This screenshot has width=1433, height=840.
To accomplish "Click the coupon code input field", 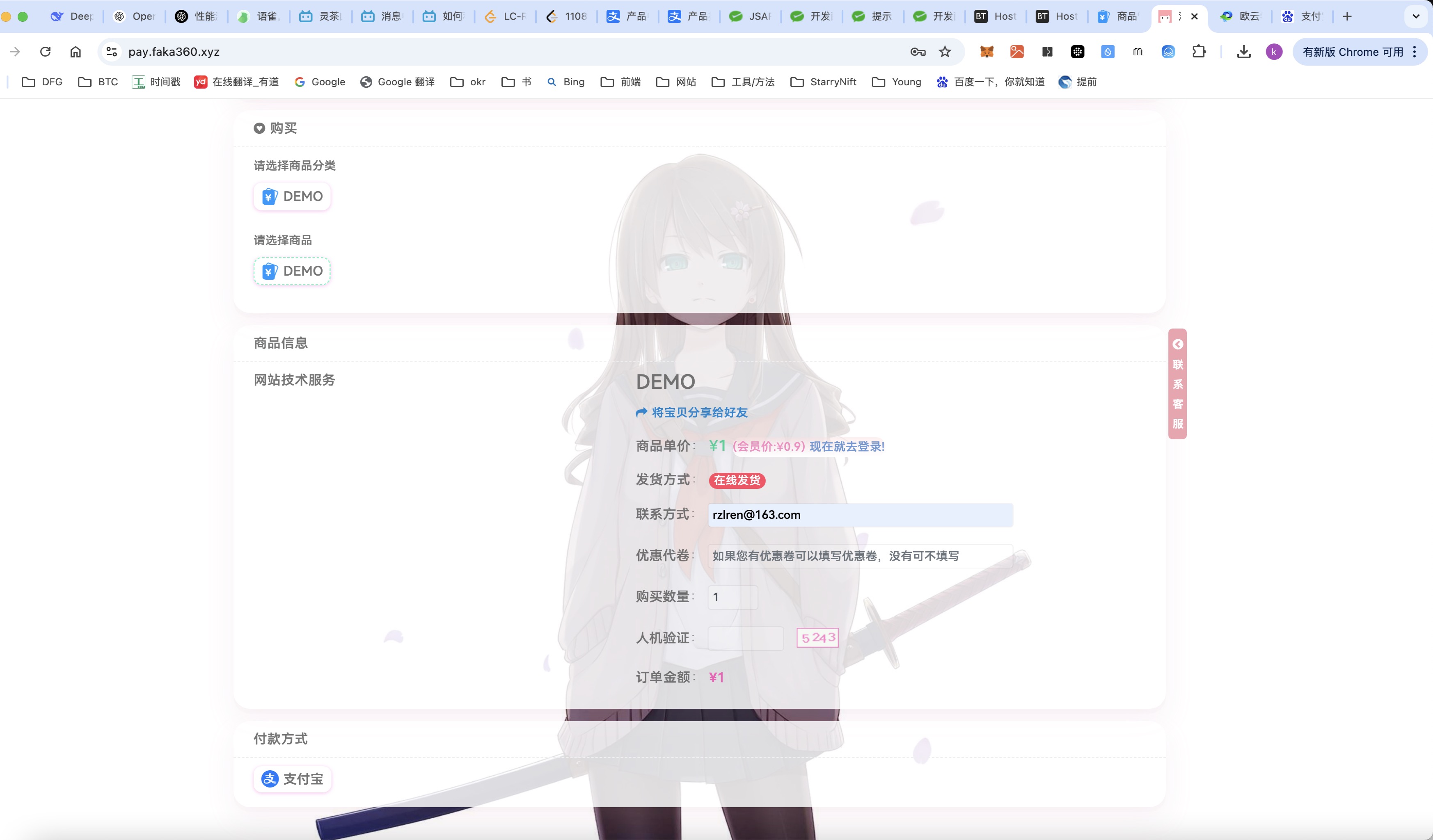I will coord(861,556).
